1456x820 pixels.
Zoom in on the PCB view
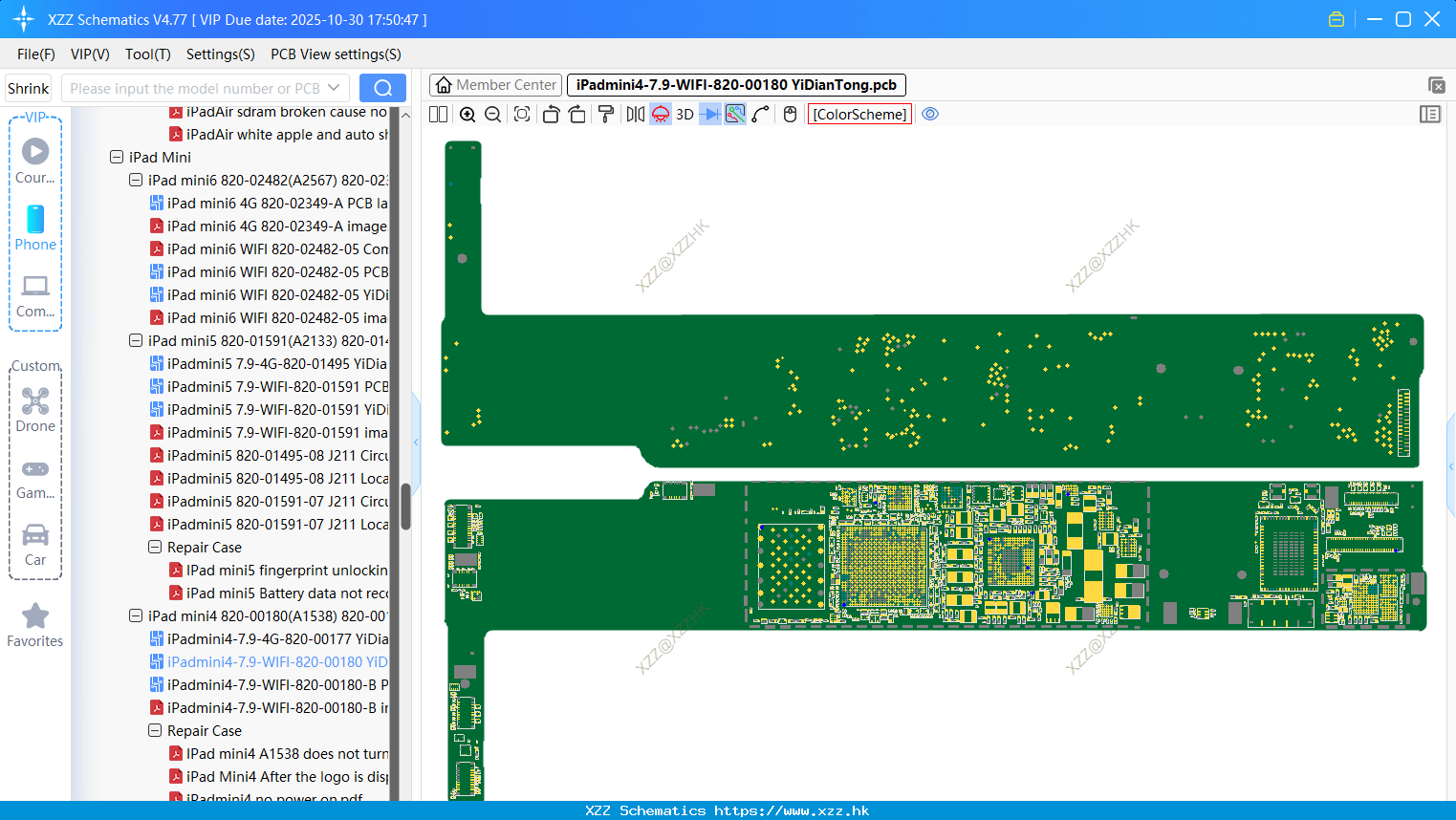(x=467, y=115)
